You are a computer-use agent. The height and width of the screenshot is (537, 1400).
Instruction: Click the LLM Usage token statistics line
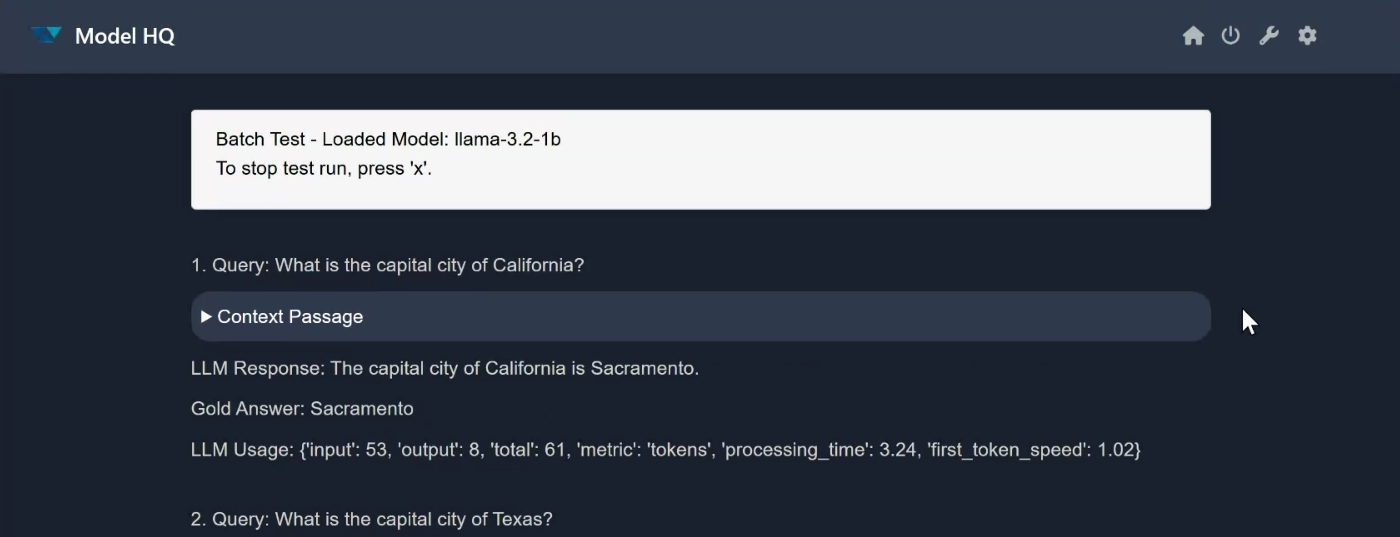click(665, 450)
